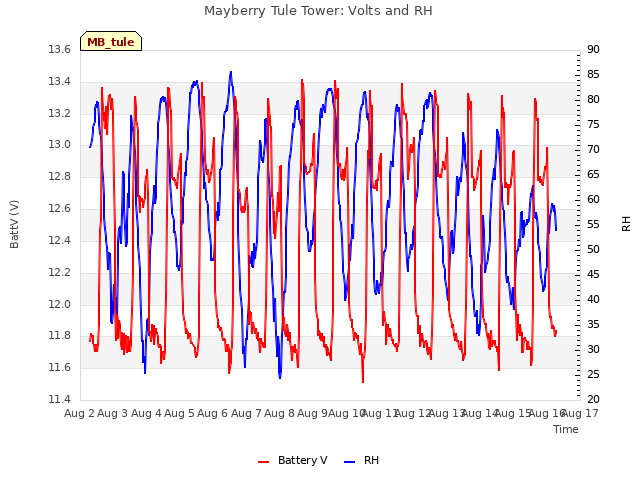Click the Aug 2 date tick

click(x=79, y=413)
